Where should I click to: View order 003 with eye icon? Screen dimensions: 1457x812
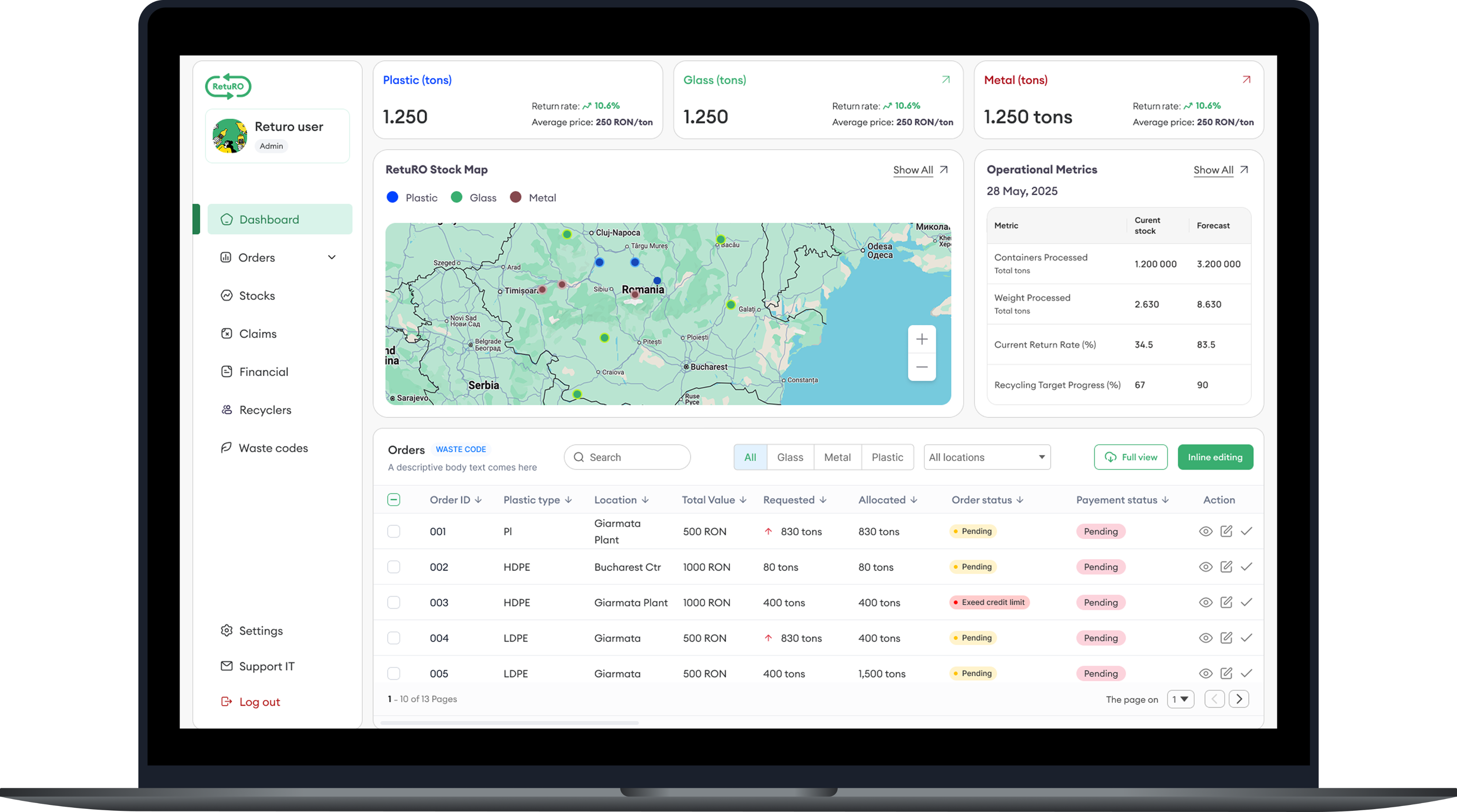point(1205,602)
